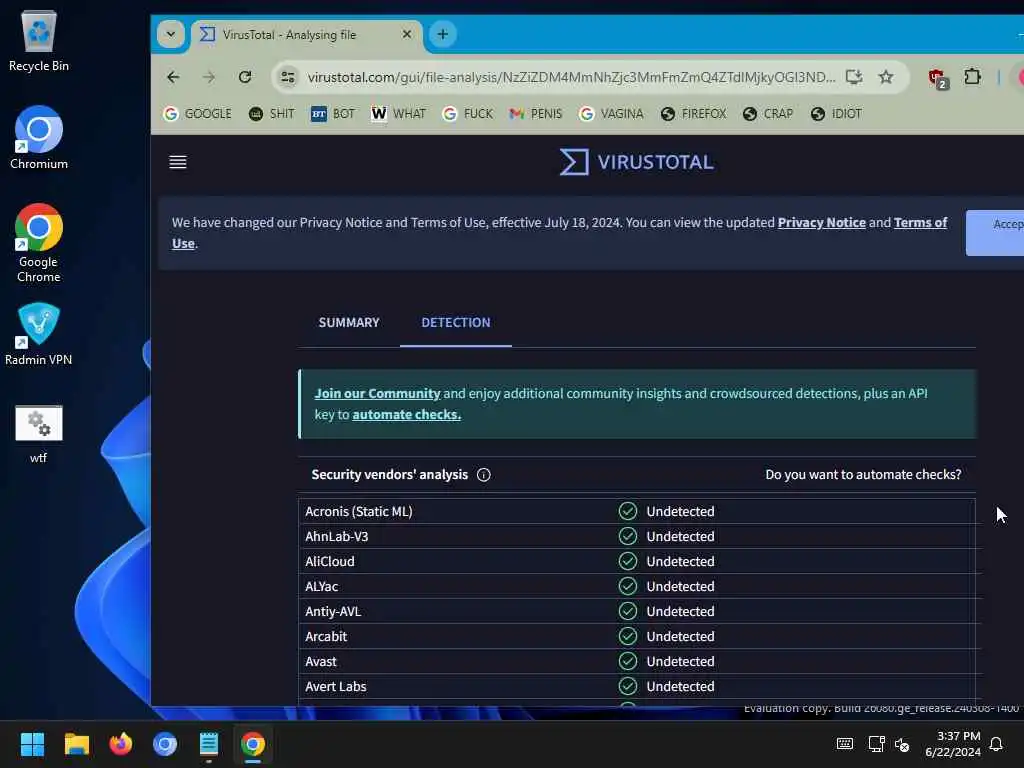
Task: Open the FIREFOX bookmark
Action: pos(694,114)
